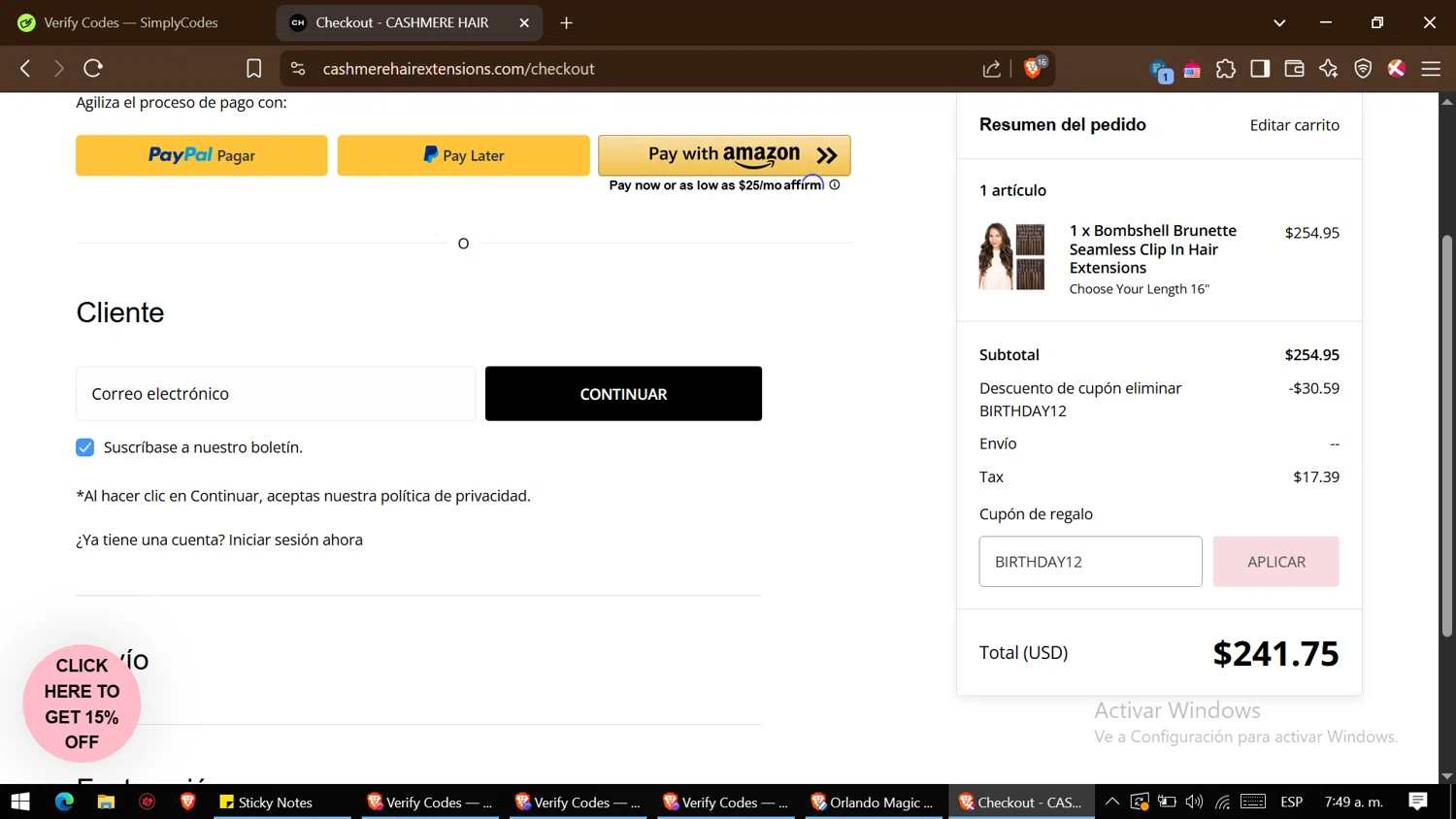Open Brave browser taskbar icon

(188, 802)
